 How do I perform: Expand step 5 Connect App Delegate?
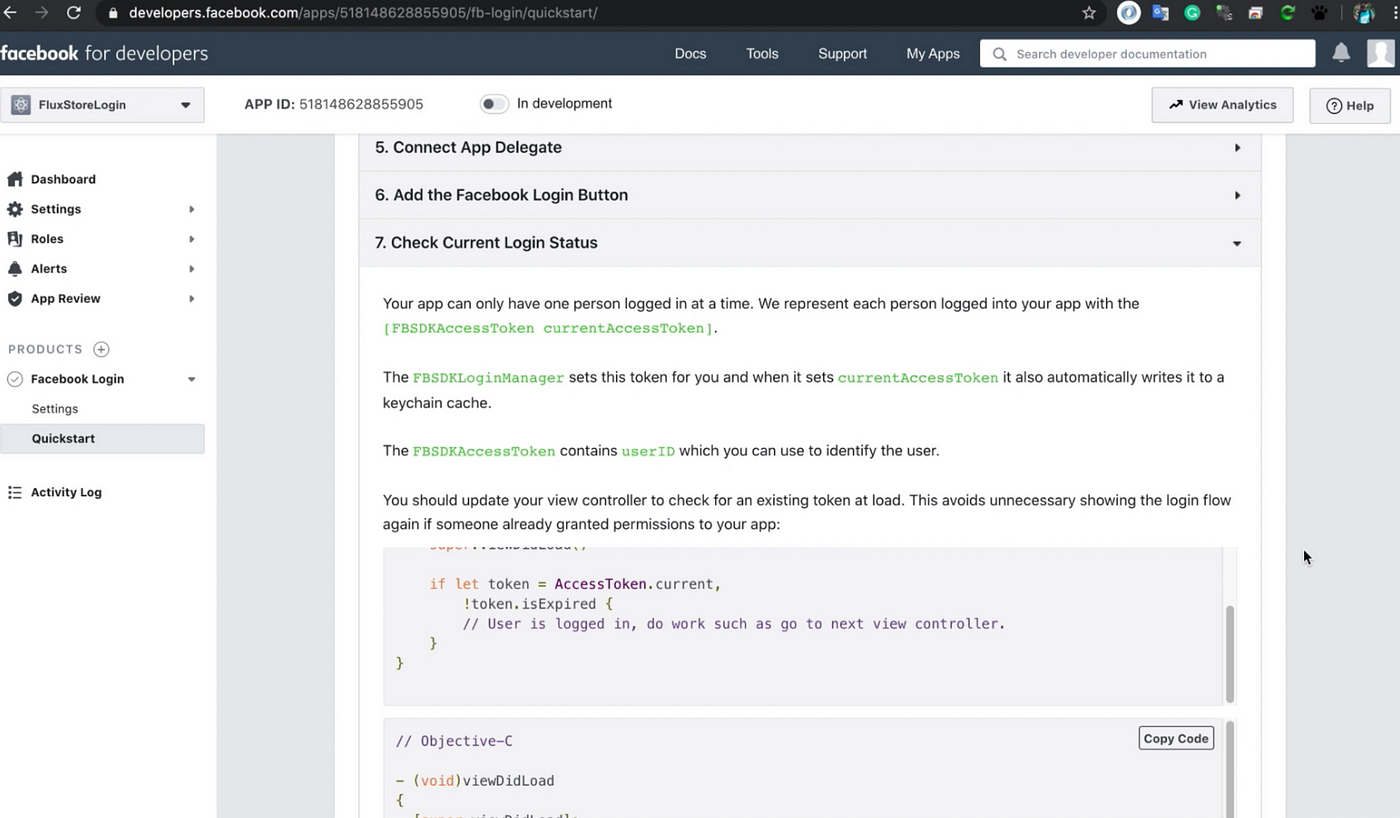tap(809, 147)
